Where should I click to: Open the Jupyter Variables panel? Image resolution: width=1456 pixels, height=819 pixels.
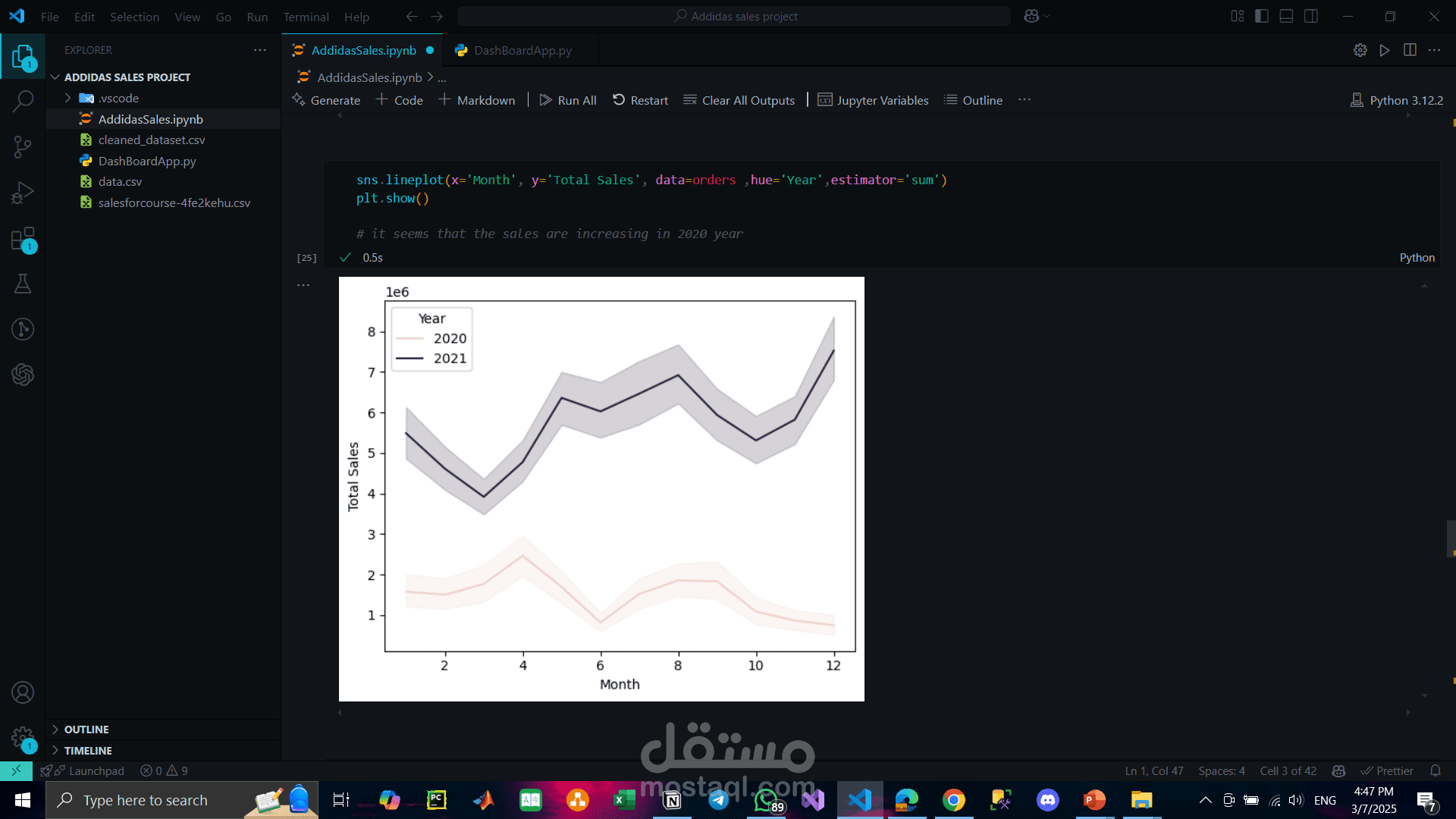tap(873, 100)
